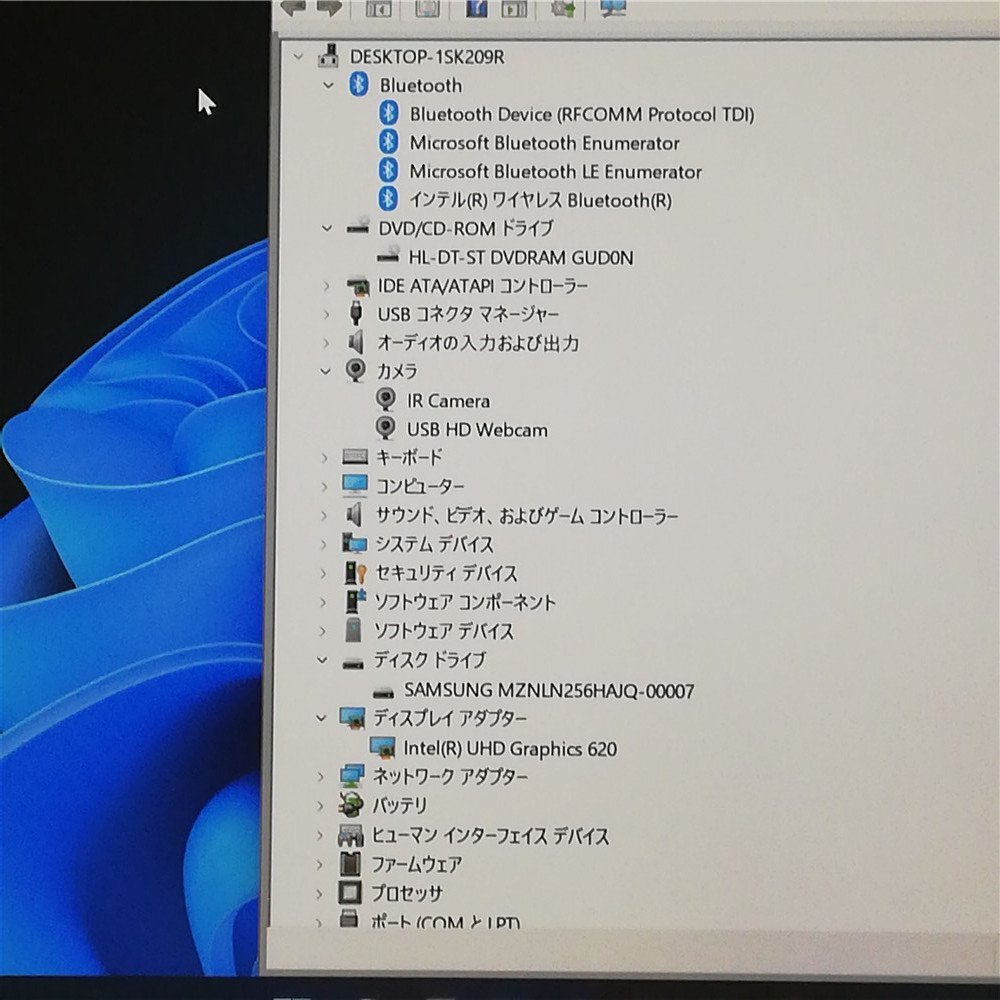This screenshot has width=1000, height=1000.
Task: Select "DESKTOP-1SK209R" root label
Action: coord(427,57)
